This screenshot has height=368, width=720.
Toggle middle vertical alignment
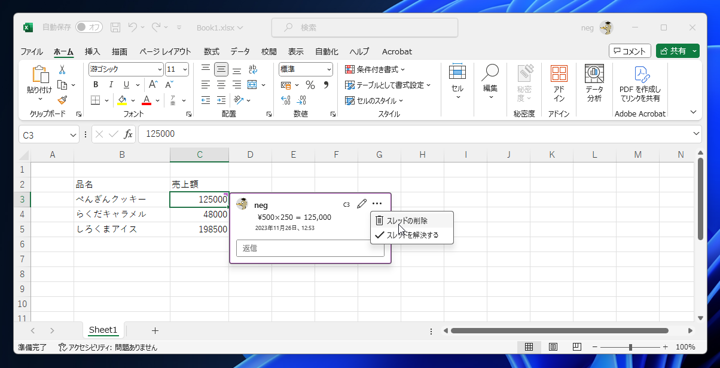pyautogui.click(x=221, y=70)
